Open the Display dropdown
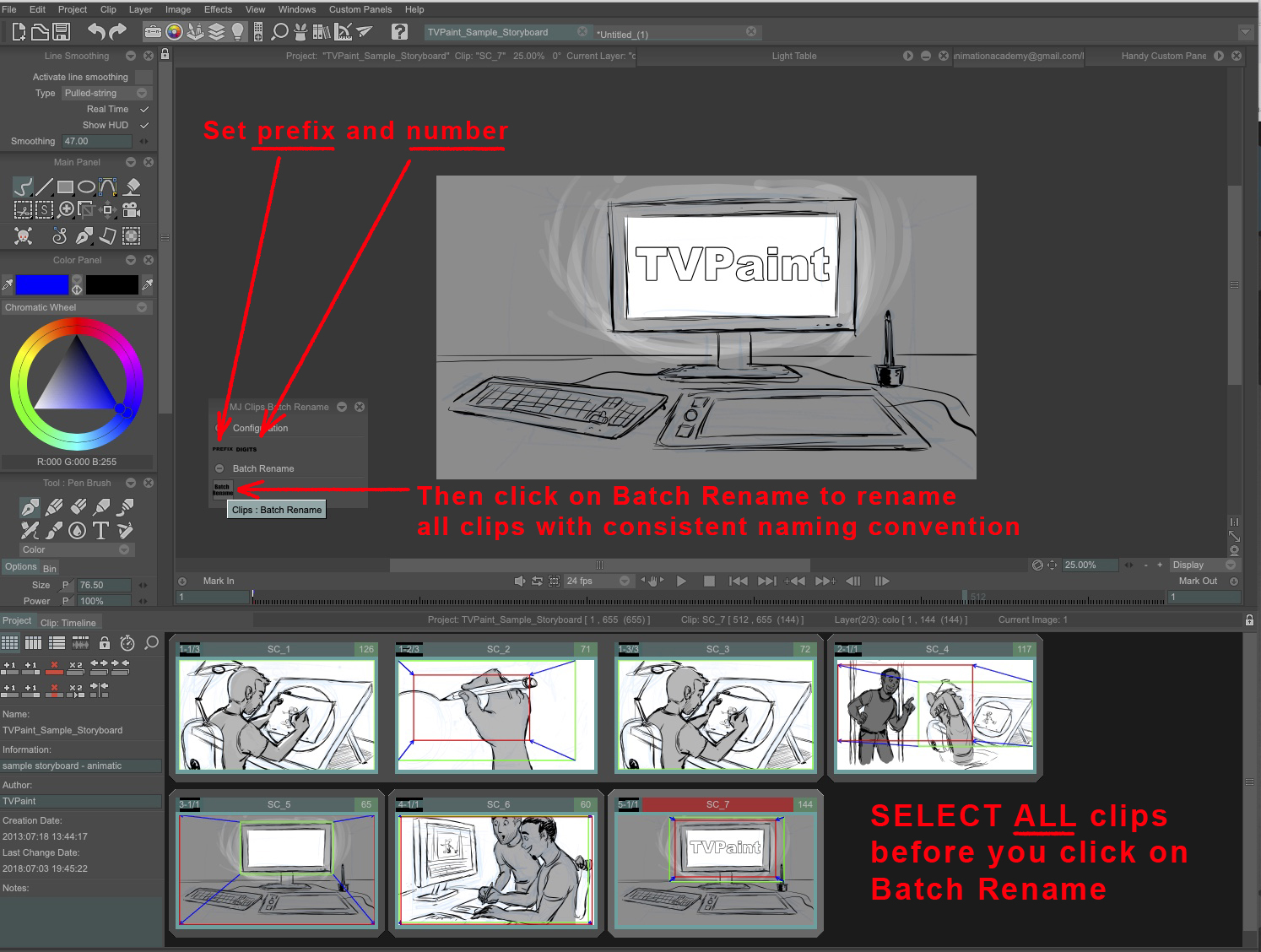 click(1204, 565)
